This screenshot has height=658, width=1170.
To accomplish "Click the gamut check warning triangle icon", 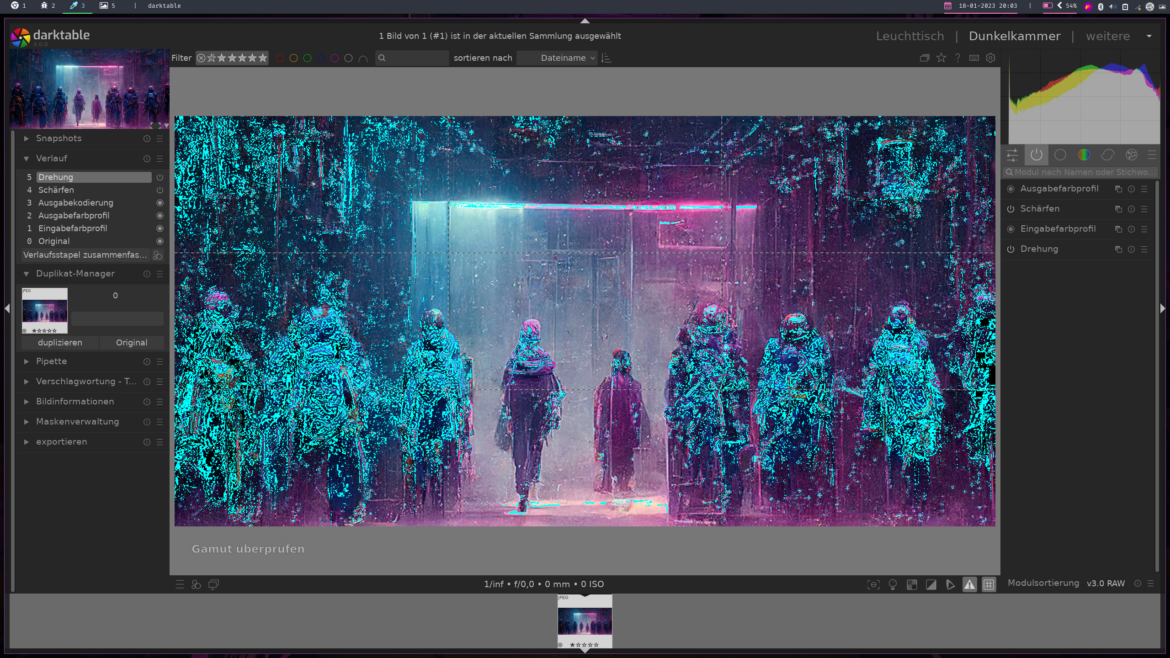I will [x=969, y=585].
